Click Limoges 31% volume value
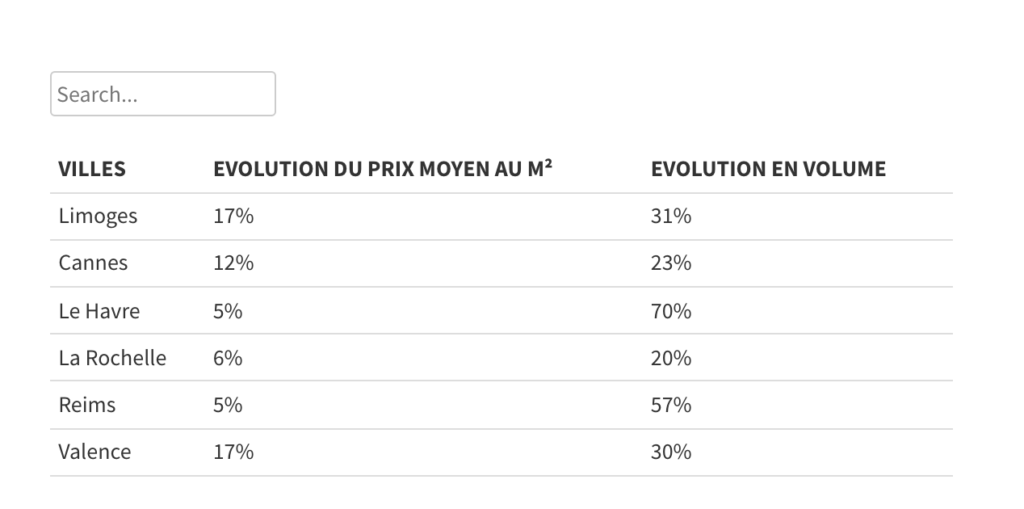The width and height of the screenshot is (1024, 509). (x=671, y=216)
